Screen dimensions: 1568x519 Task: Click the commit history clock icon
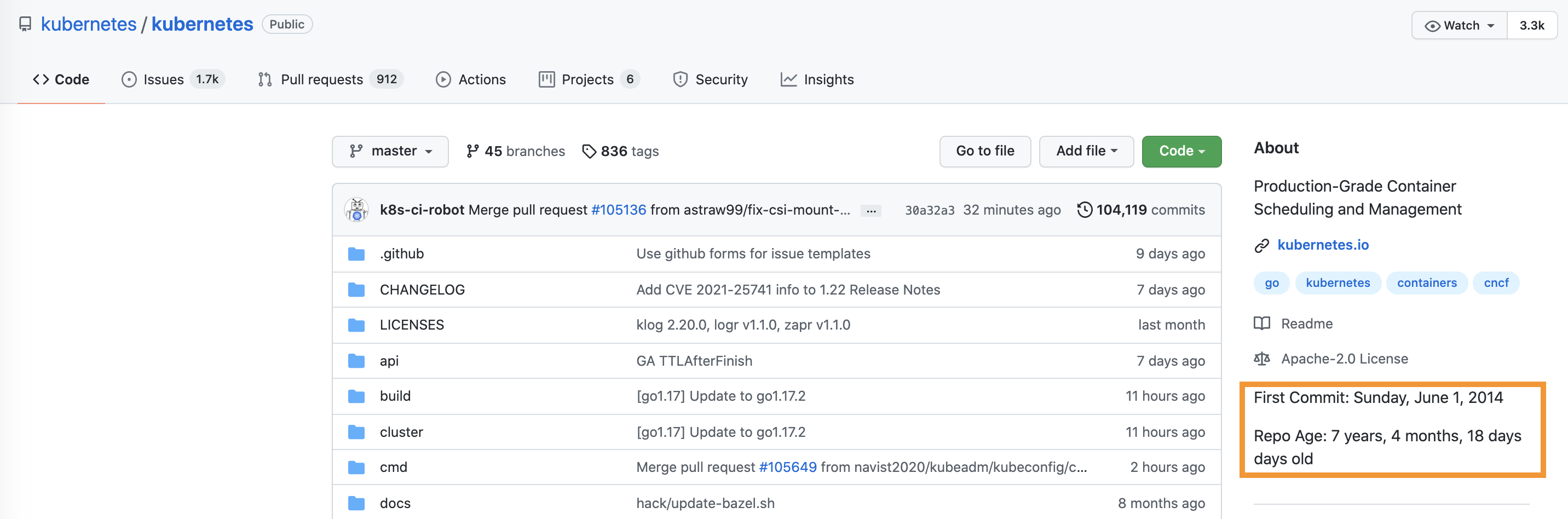coord(1084,210)
